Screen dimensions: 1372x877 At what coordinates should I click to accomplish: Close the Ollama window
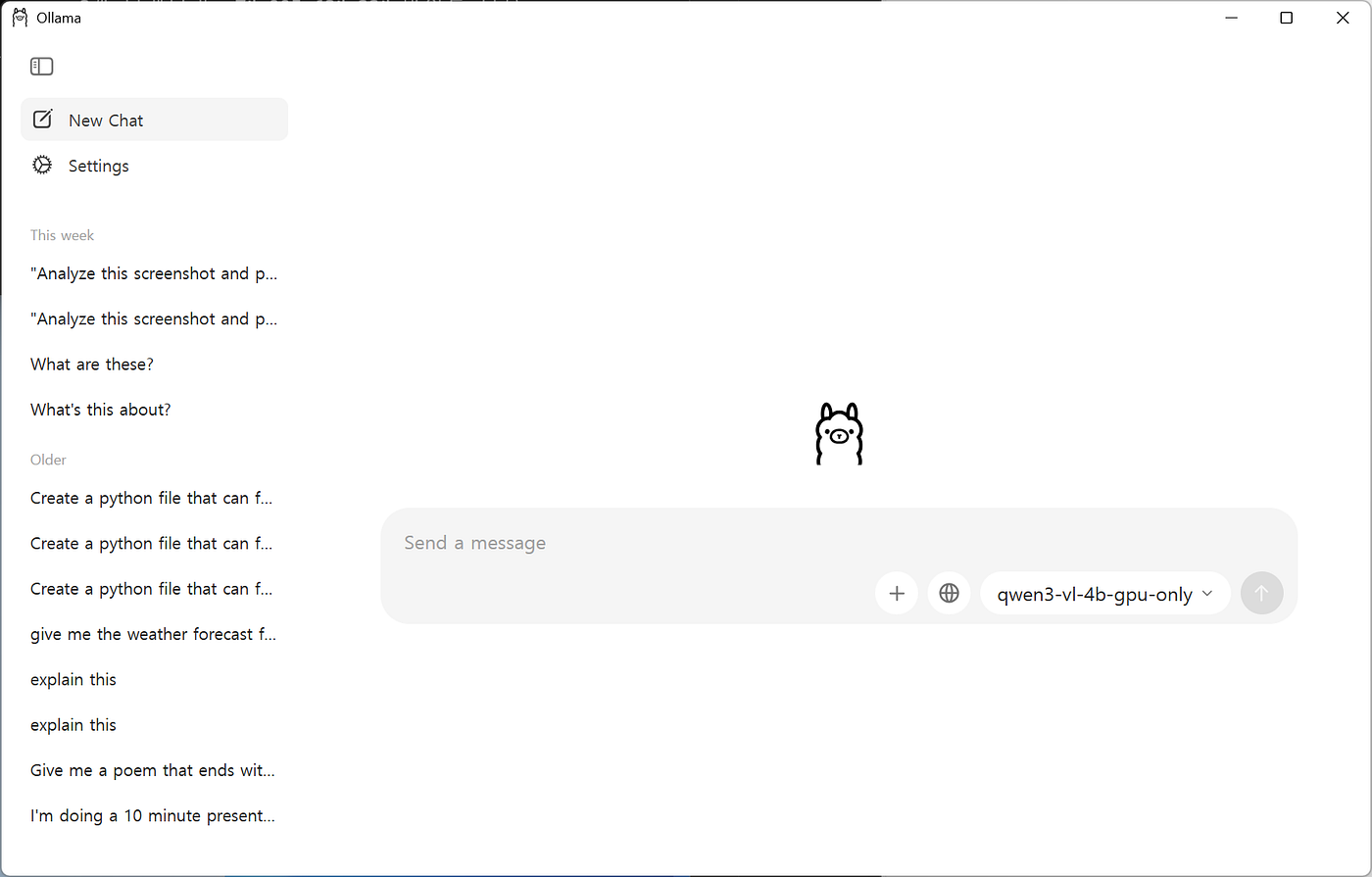coord(1343,18)
